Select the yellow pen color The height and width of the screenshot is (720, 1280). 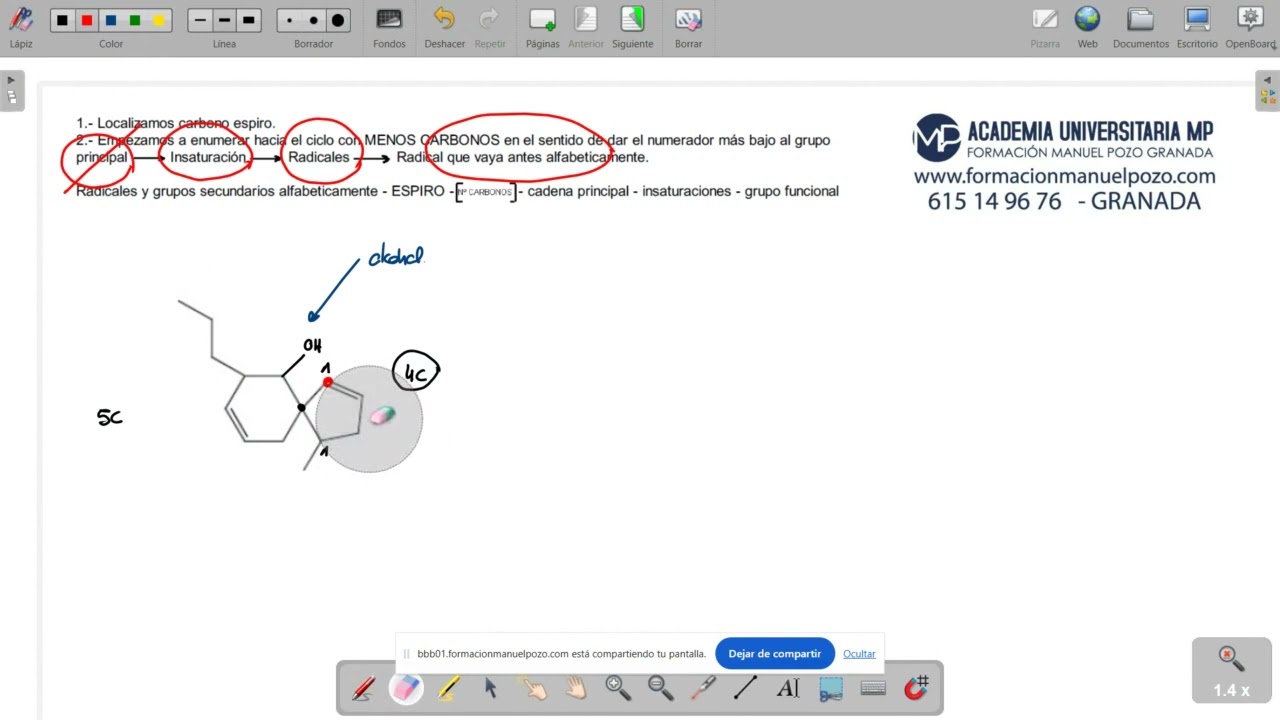(x=159, y=20)
